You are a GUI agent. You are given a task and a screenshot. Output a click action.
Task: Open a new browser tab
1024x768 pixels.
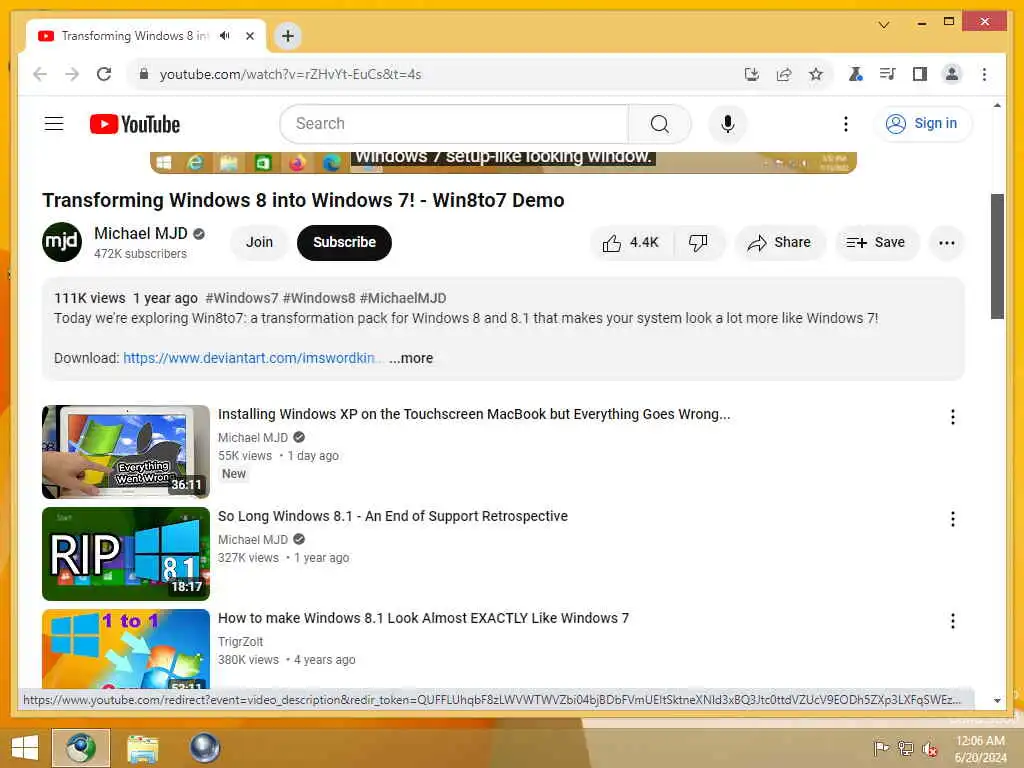tap(288, 36)
